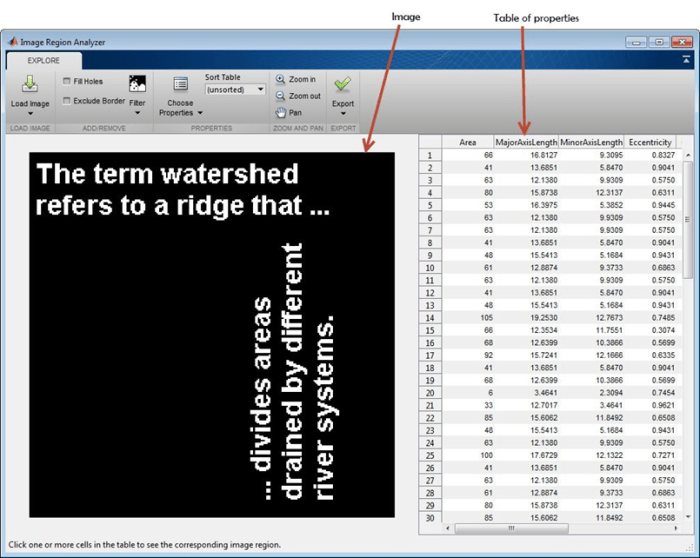700x558 pixels.
Task: Expand the Filter dropdown arrow
Action: (x=138, y=113)
